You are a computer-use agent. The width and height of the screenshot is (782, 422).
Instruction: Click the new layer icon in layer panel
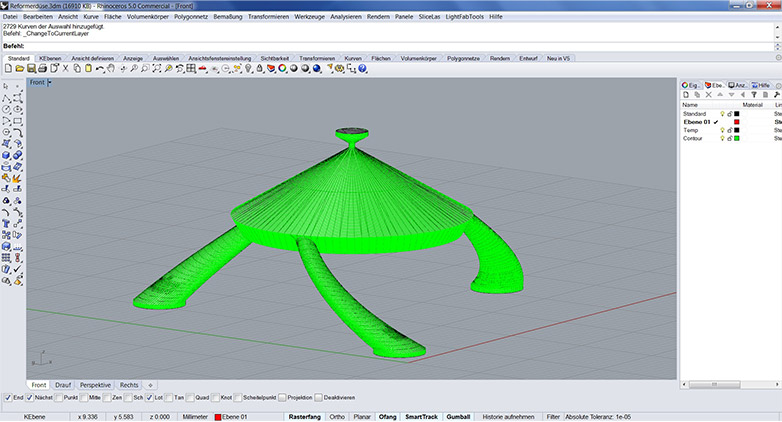[x=686, y=94]
